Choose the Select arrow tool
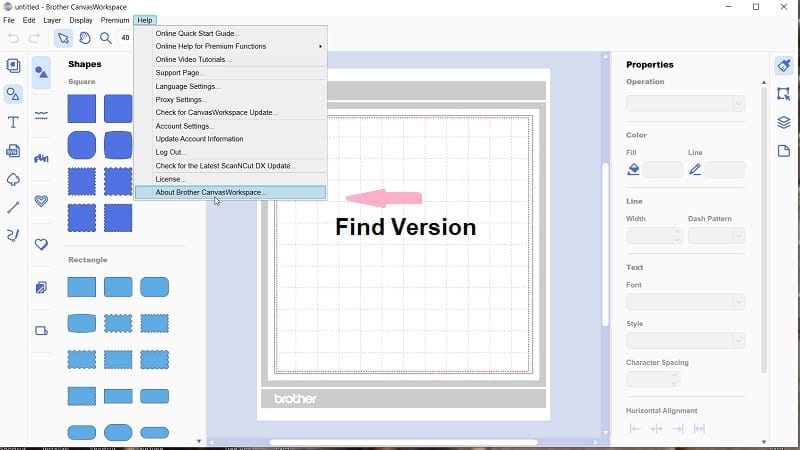Viewport: 800px width, 450px height. (x=63, y=38)
